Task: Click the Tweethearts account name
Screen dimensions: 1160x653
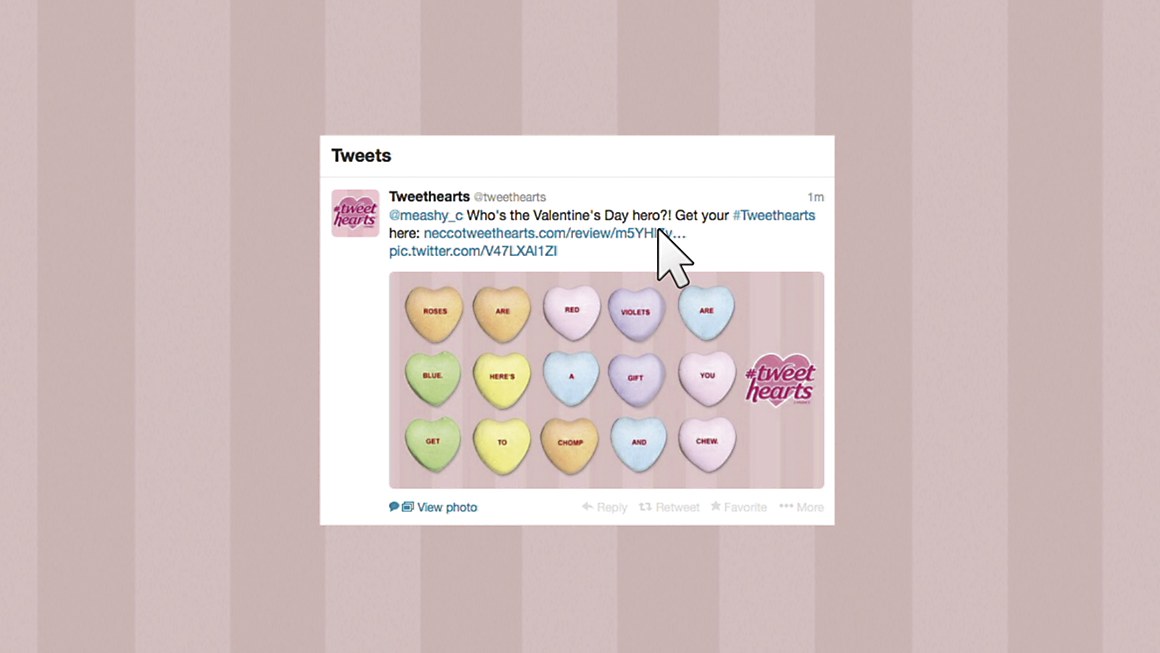Action: [x=429, y=196]
